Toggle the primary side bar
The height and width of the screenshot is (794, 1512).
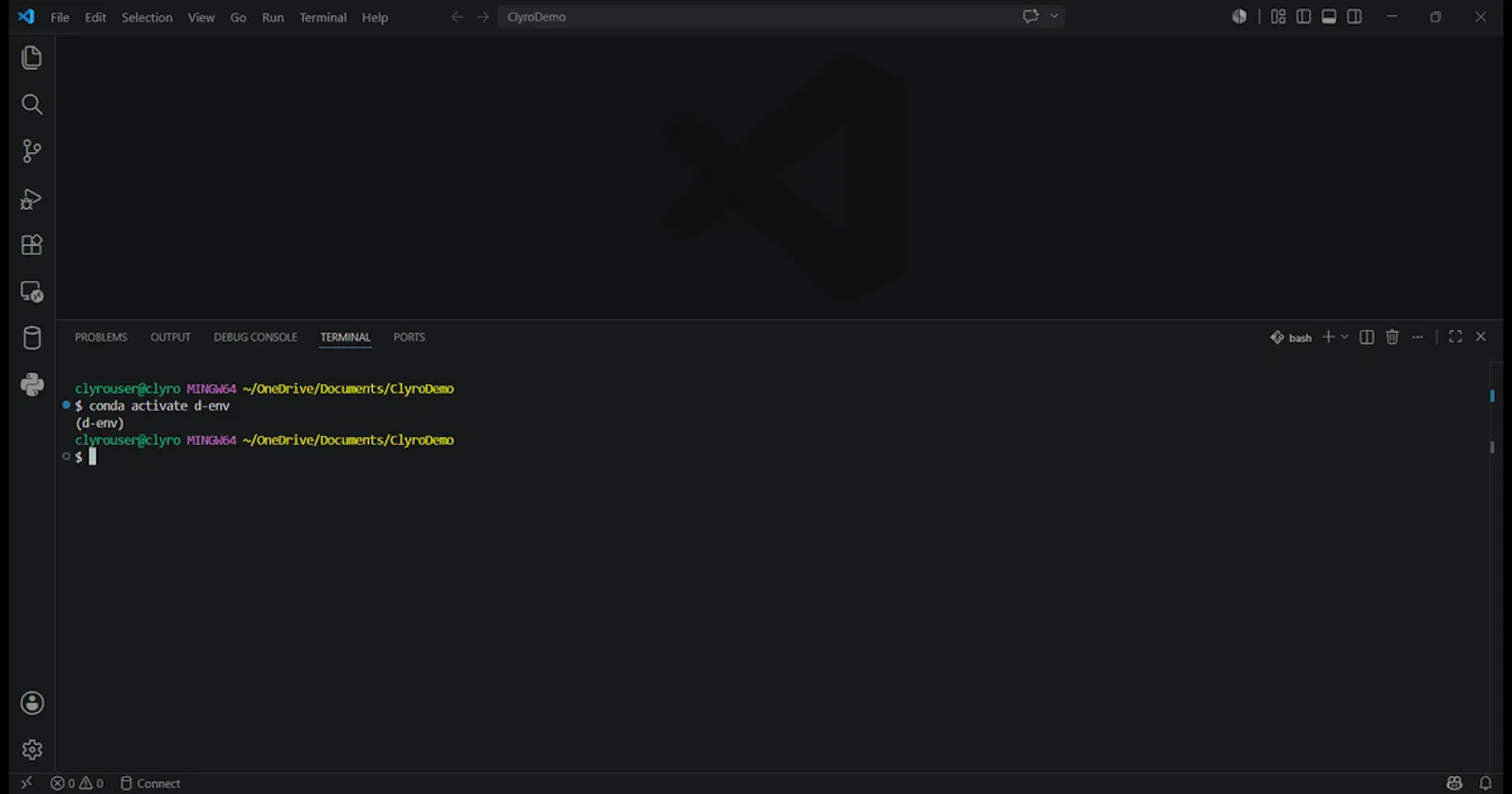coord(1304,17)
